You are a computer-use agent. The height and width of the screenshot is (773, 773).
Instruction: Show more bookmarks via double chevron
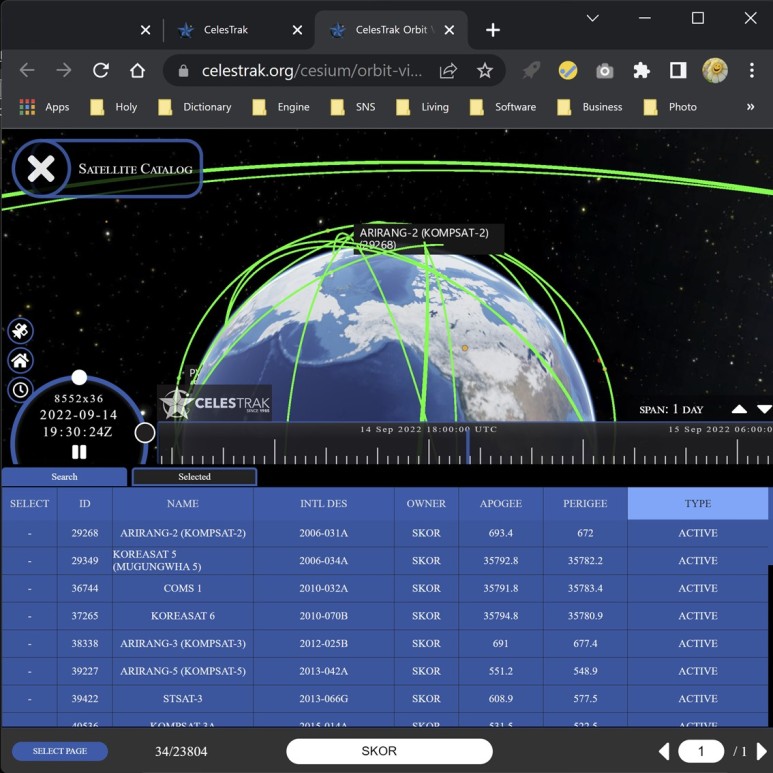point(750,107)
